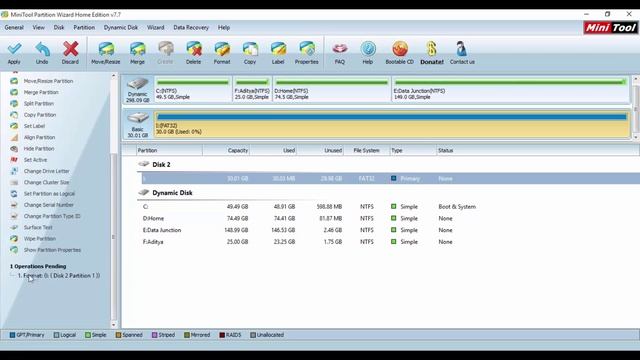Click sidebar scrollbar up arrow
This screenshot has height=360, width=640.
[114, 76]
